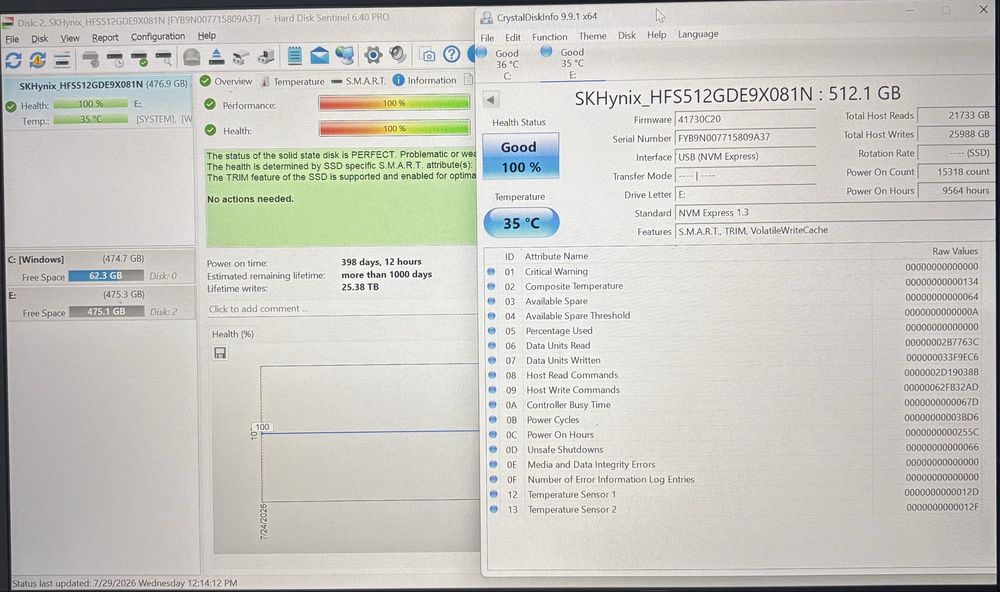
Task: Open the Function menu in CrystalDiskInfo
Action: (550, 37)
